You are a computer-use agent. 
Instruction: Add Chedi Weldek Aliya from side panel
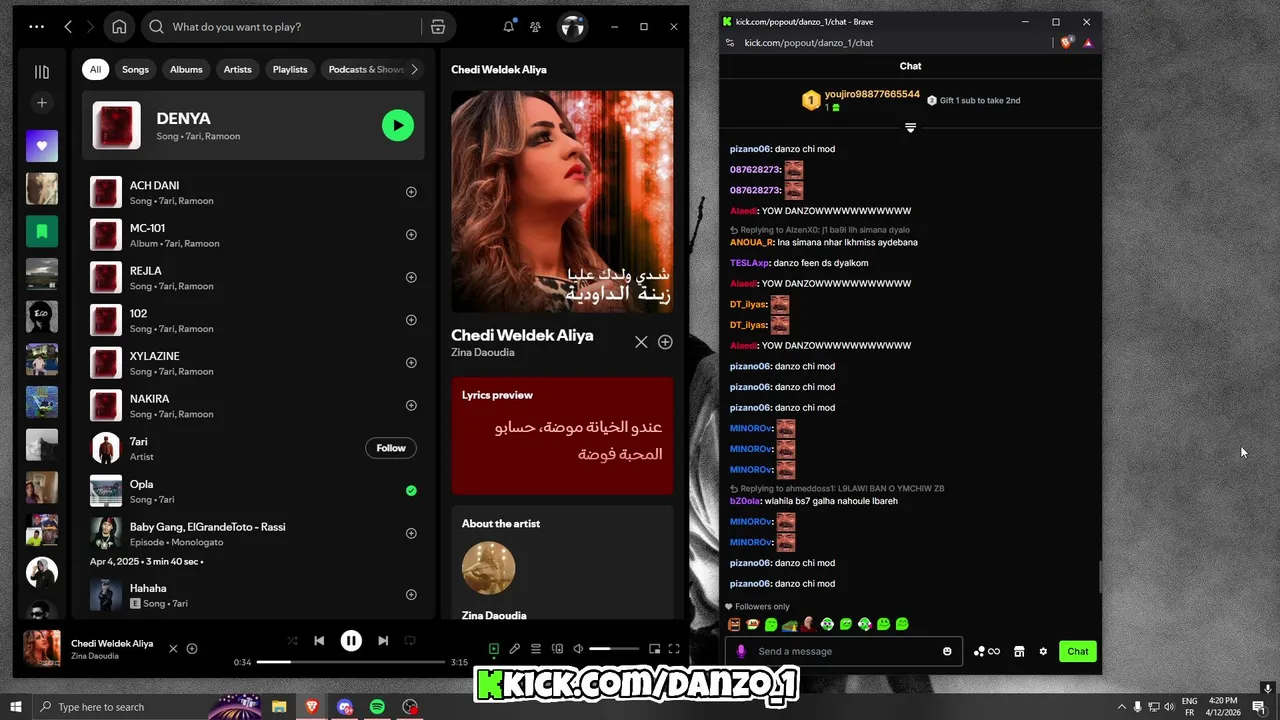click(665, 342)
